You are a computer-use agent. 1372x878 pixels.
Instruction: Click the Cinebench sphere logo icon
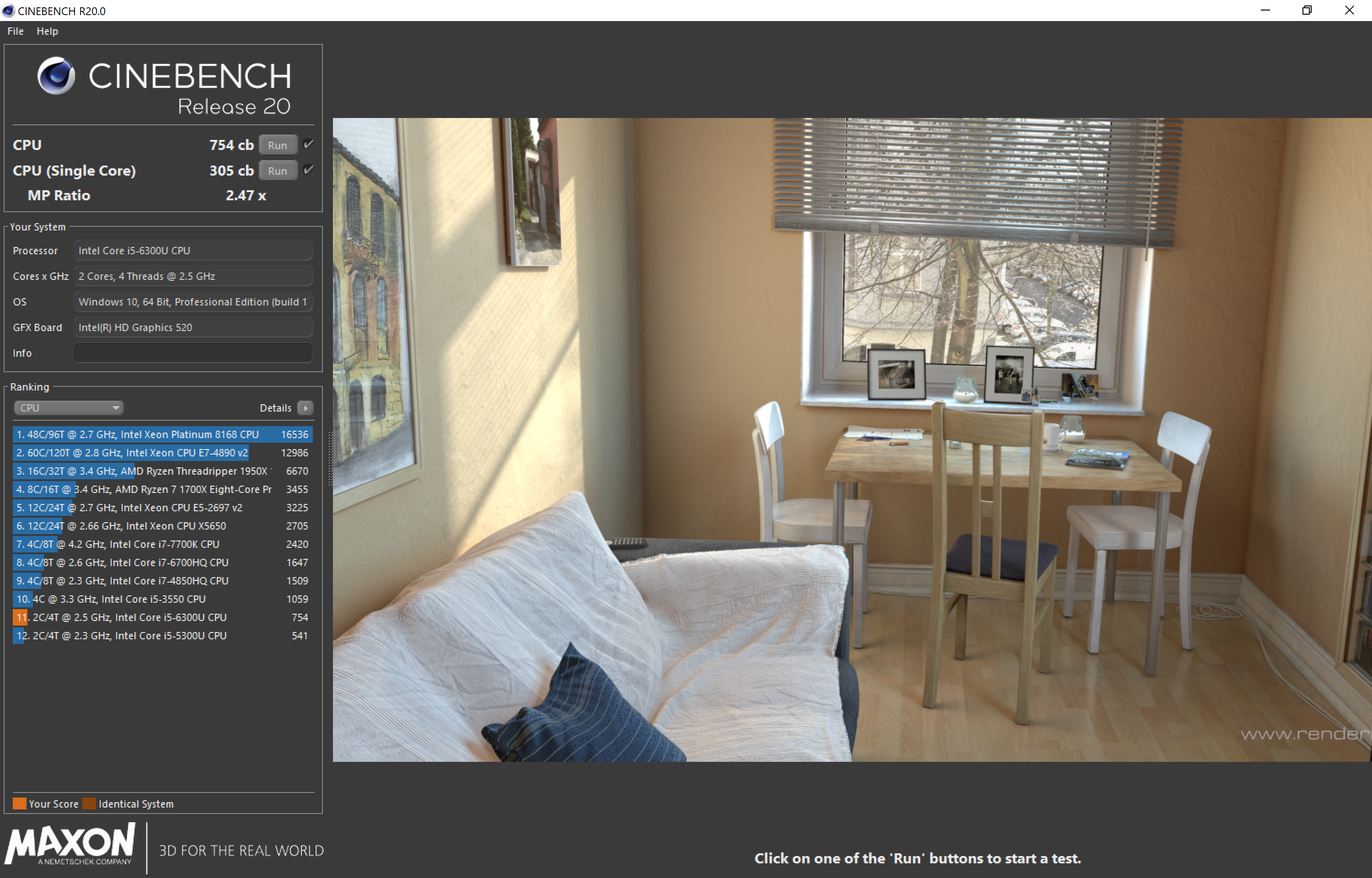(56, 76)
